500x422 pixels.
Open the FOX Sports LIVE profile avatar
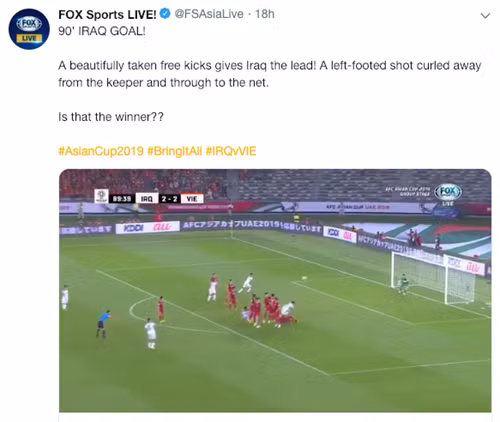[x=29, y=29]
